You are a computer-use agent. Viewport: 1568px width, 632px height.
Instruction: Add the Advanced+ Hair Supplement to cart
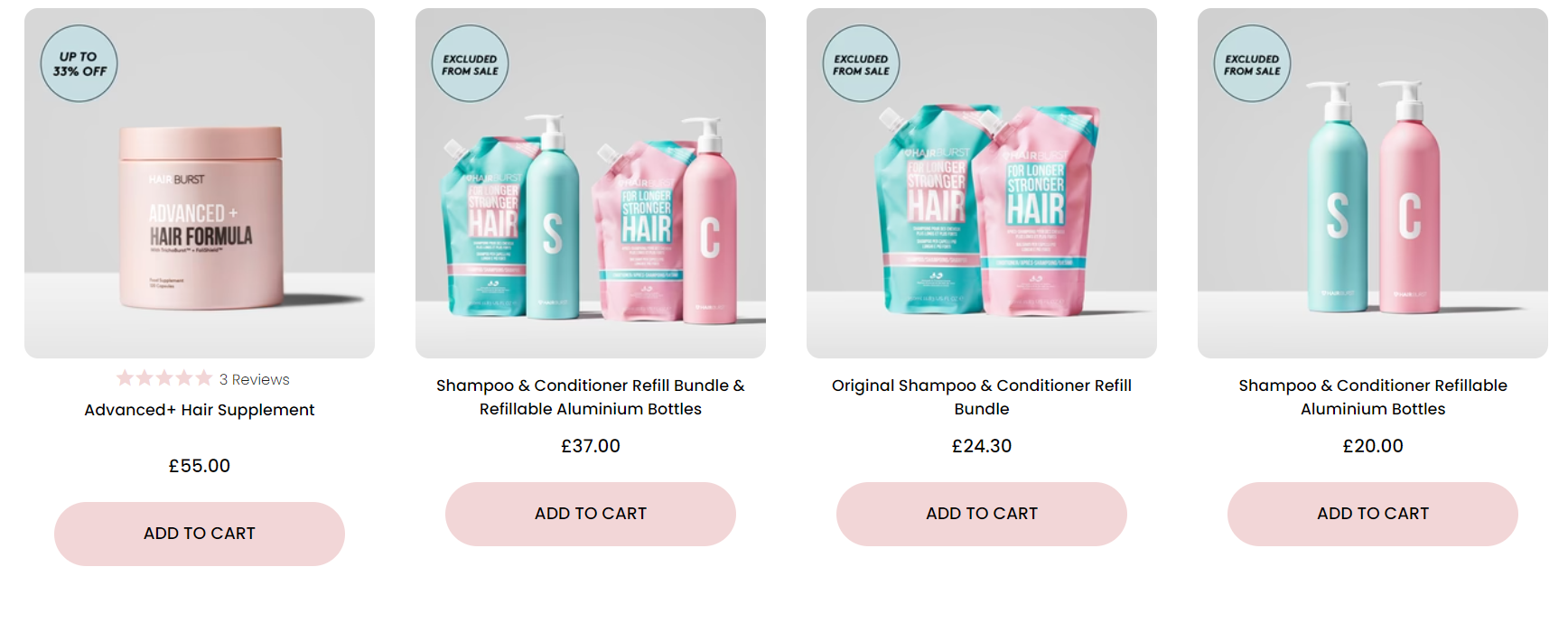pyautogui.click(x=200, y=534)
